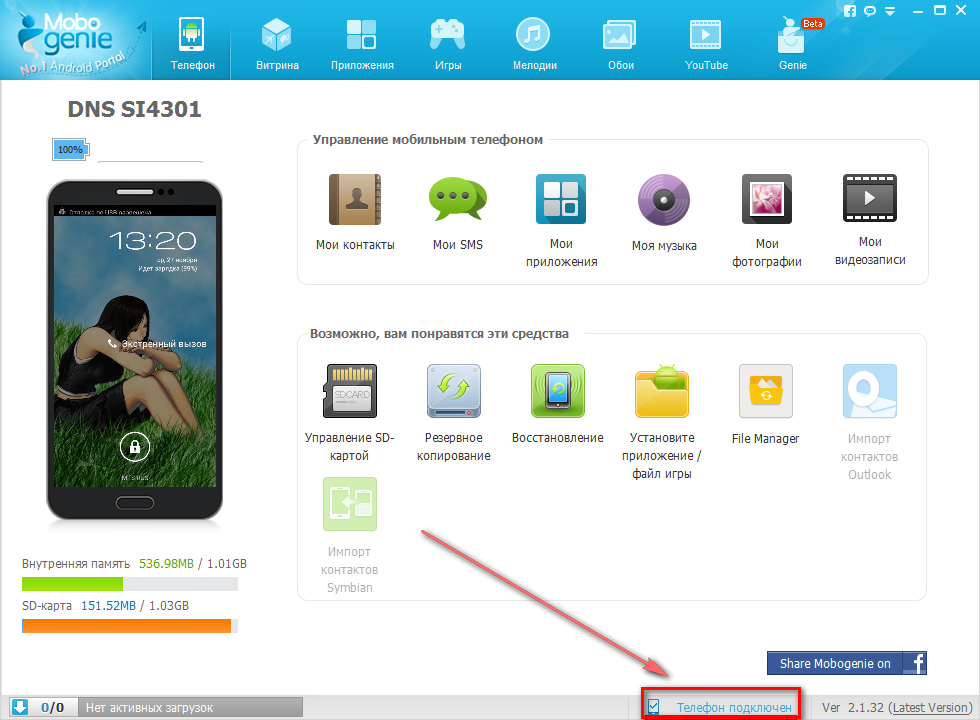This screenshot has width=980, height=720.
Task: Click the SD-карта storage usage bar
Action: click(x=127, y=626)
